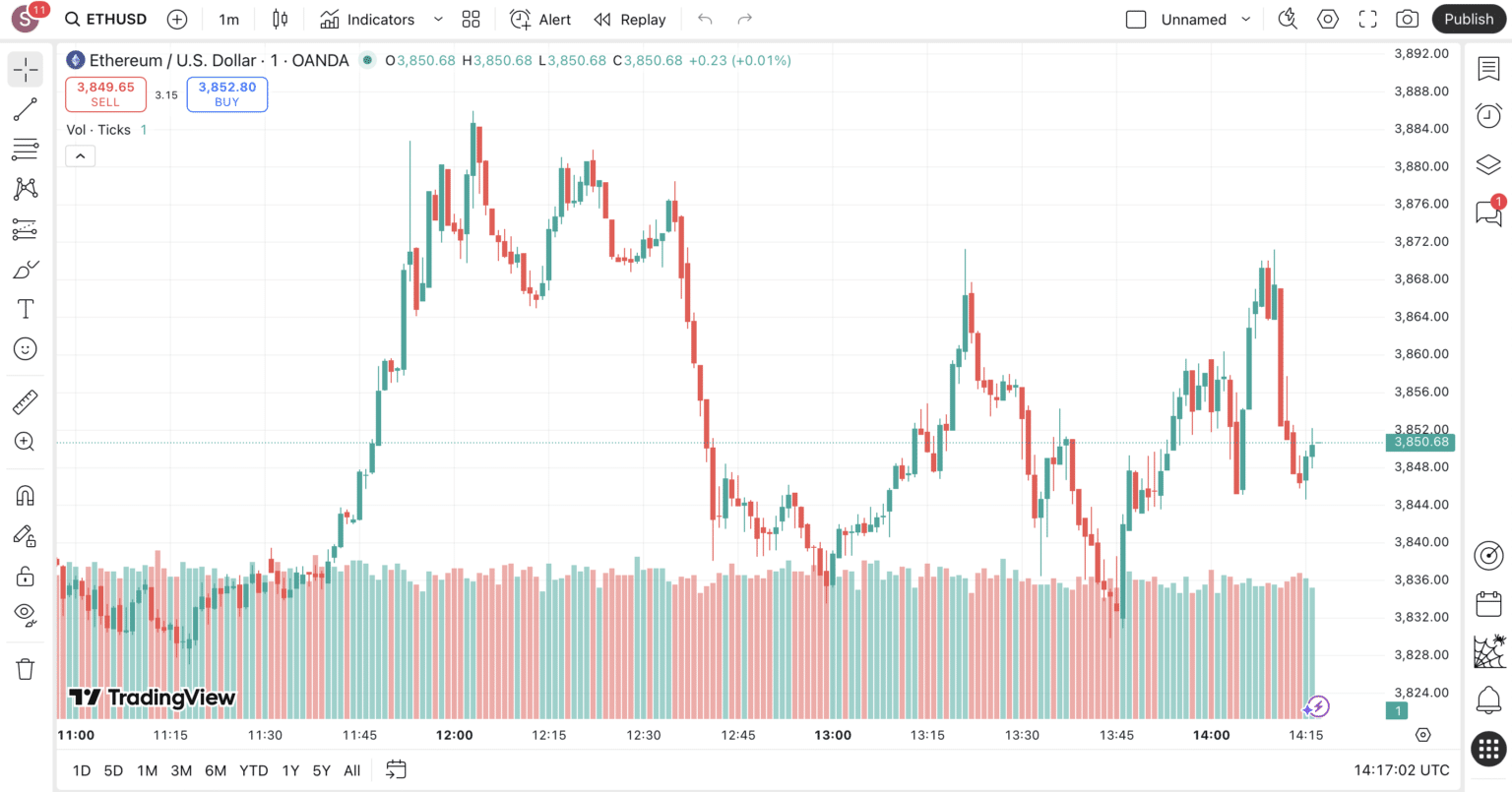The image size is (1512, 792).
Task: Open the notifications bell
Action: [1487, 698]
